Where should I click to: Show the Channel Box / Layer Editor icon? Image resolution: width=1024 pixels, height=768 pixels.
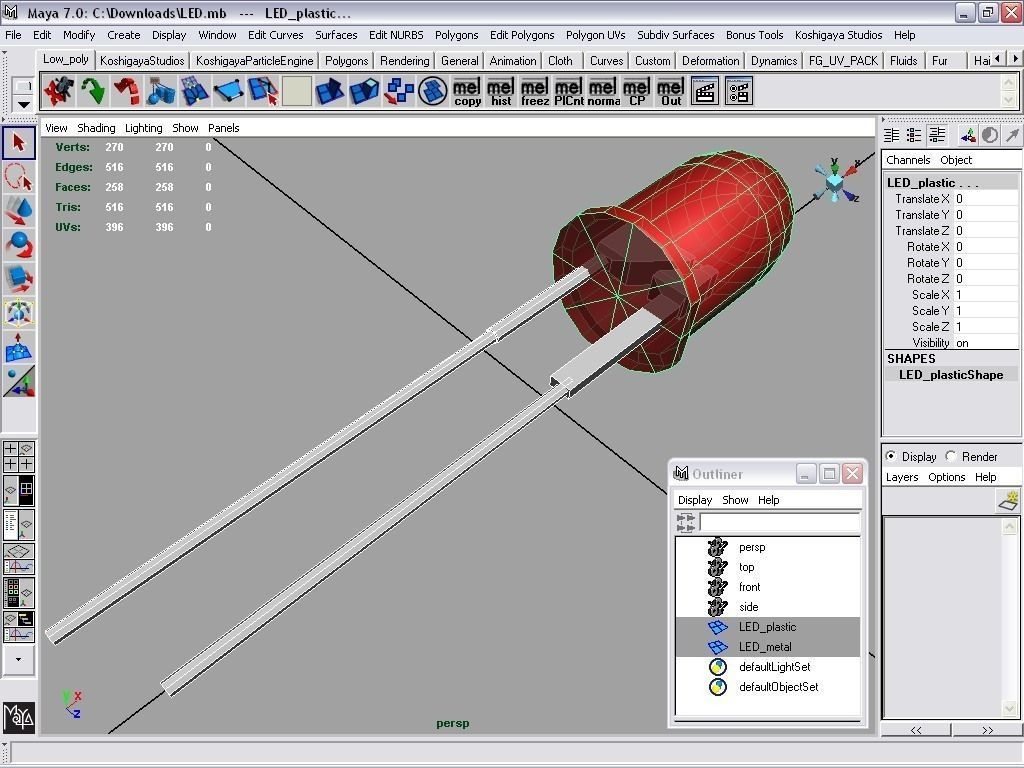(937, 135)
